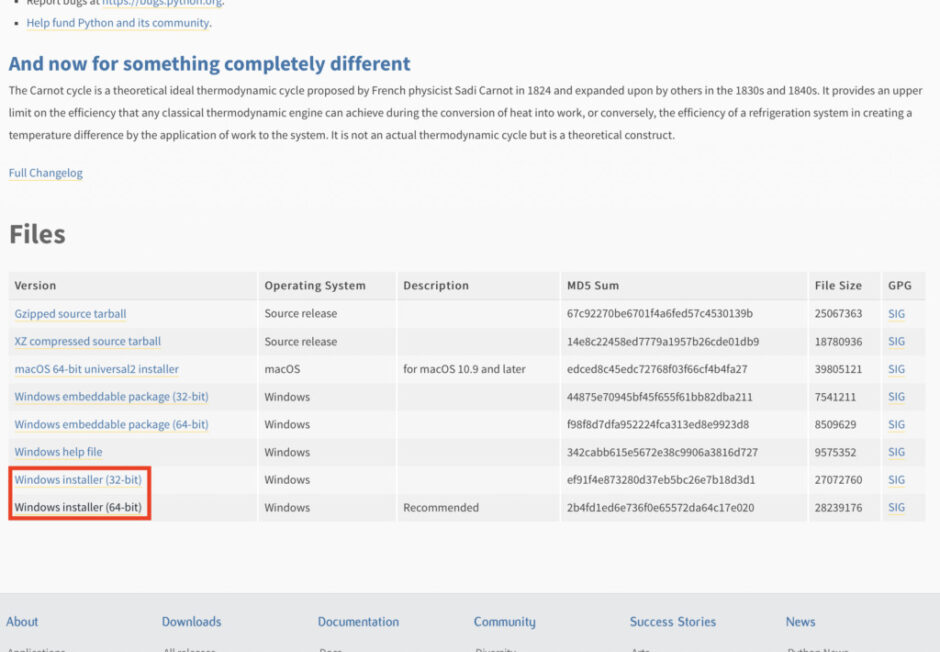Open the Gzipped source tarball link

click(x=70, y=314)
